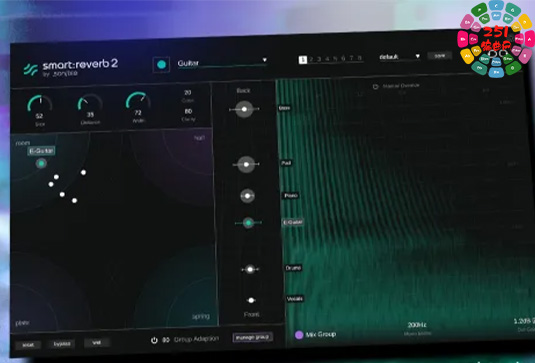The width and height of the screenshot is (535, 363).
Task: Click the purple Mix Group circle
Action: point(299,335)
